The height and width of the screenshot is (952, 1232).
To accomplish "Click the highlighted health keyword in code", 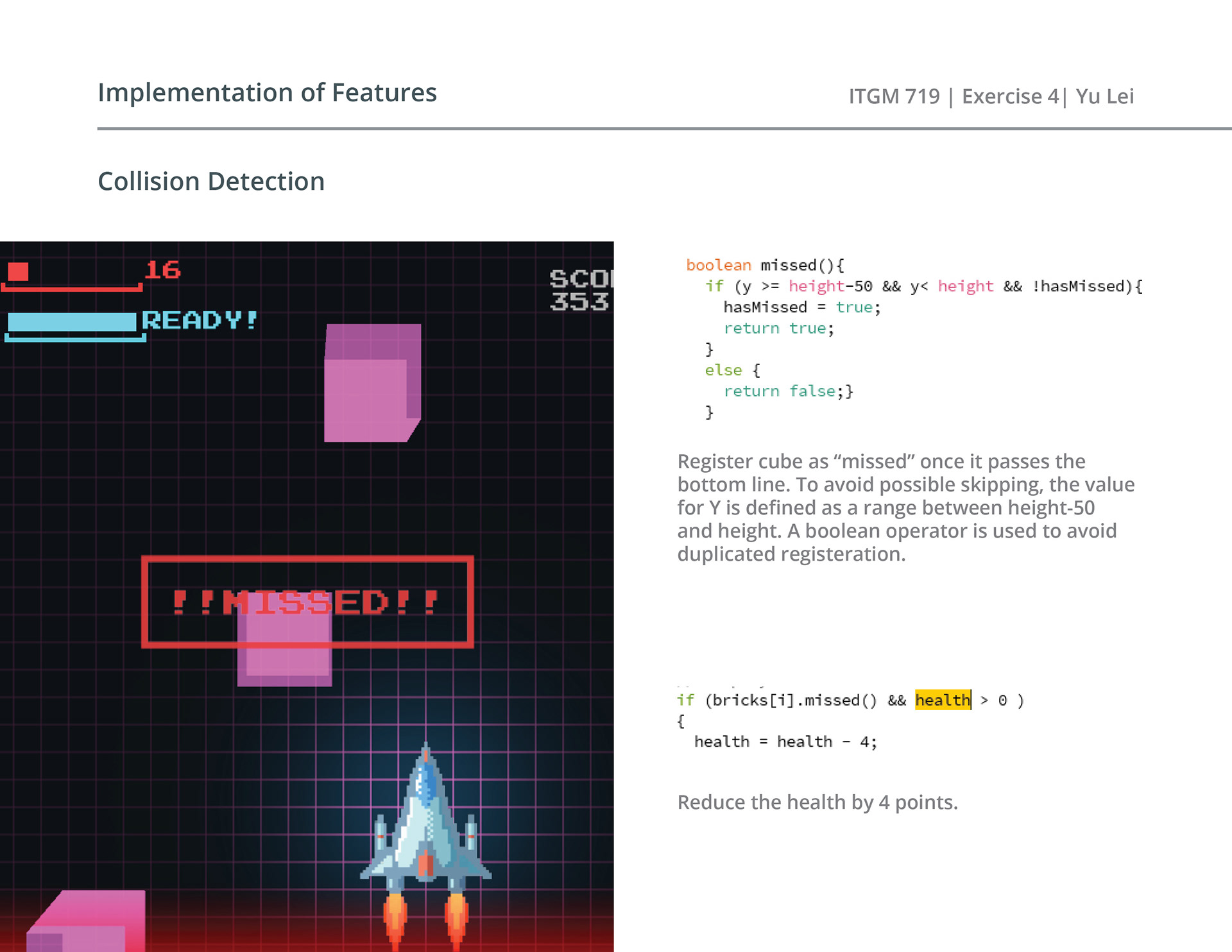I will tap(942, 700).
